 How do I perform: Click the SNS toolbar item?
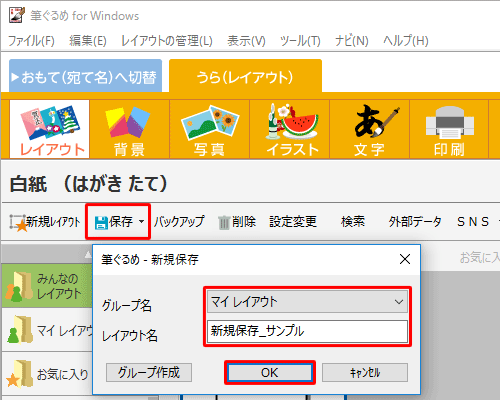(x=473, y=222)
